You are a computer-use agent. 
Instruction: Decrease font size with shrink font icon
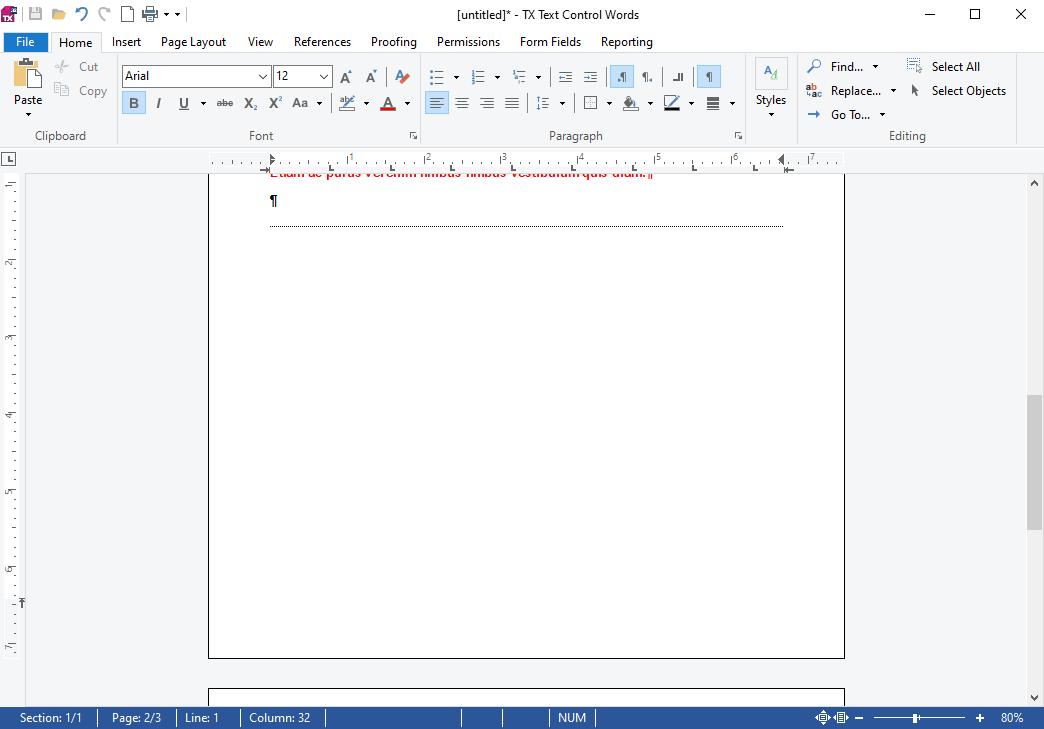click(371, 77)
